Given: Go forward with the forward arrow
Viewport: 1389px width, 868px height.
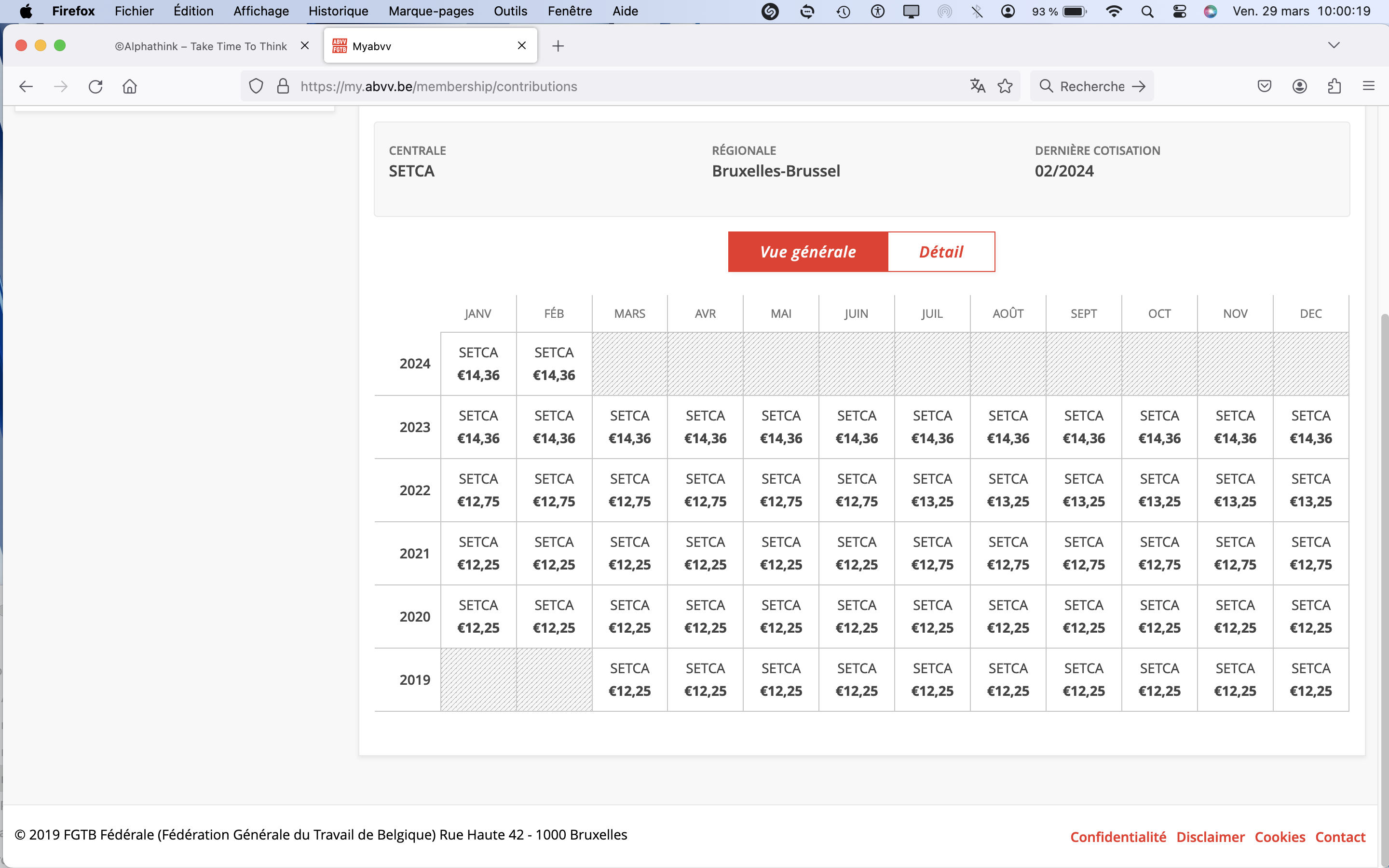Looking at the screenshot, I should pos(60,86).
